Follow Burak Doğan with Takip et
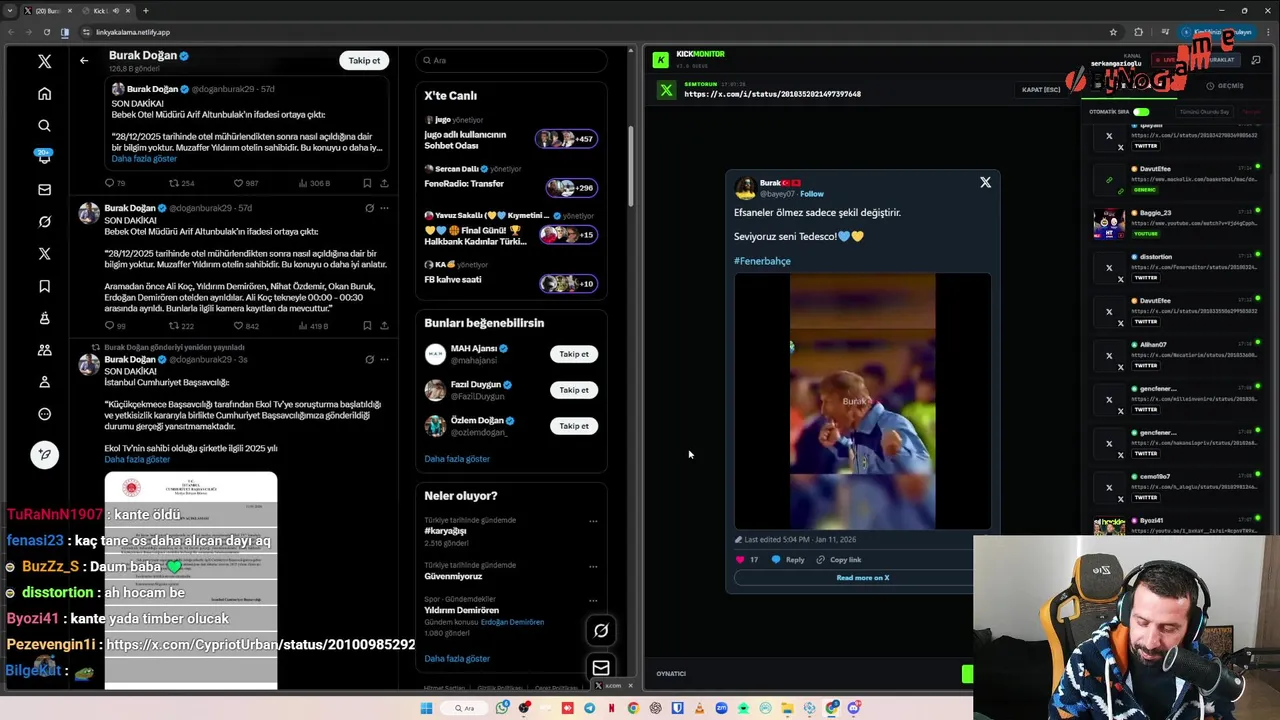Screen dimensions: 1280x720 click(364, 61)
